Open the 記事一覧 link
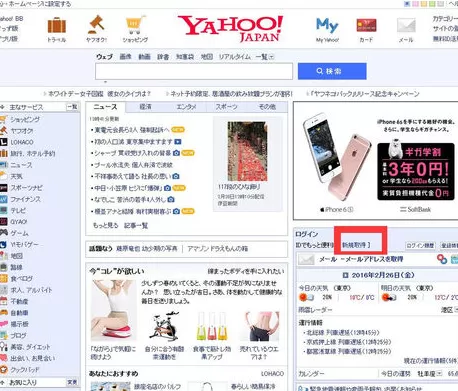Image resolution: width=458 pixels, height=391 pixels. tap(136, 226)
